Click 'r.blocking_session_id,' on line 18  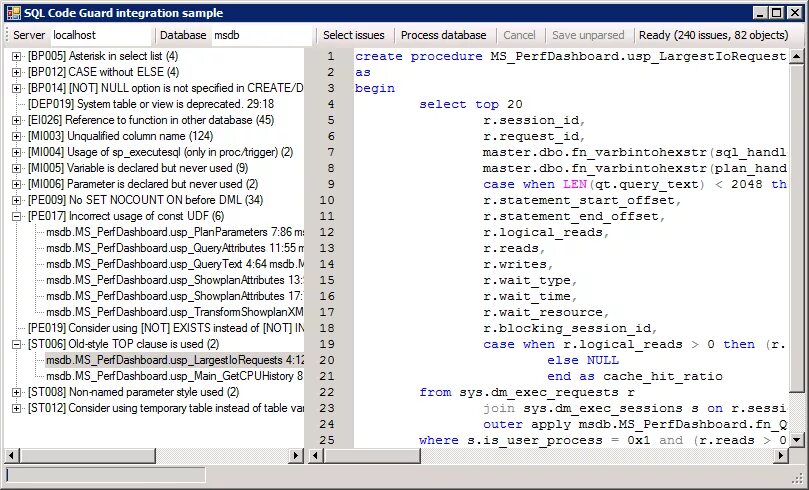(x=570, y=328)
